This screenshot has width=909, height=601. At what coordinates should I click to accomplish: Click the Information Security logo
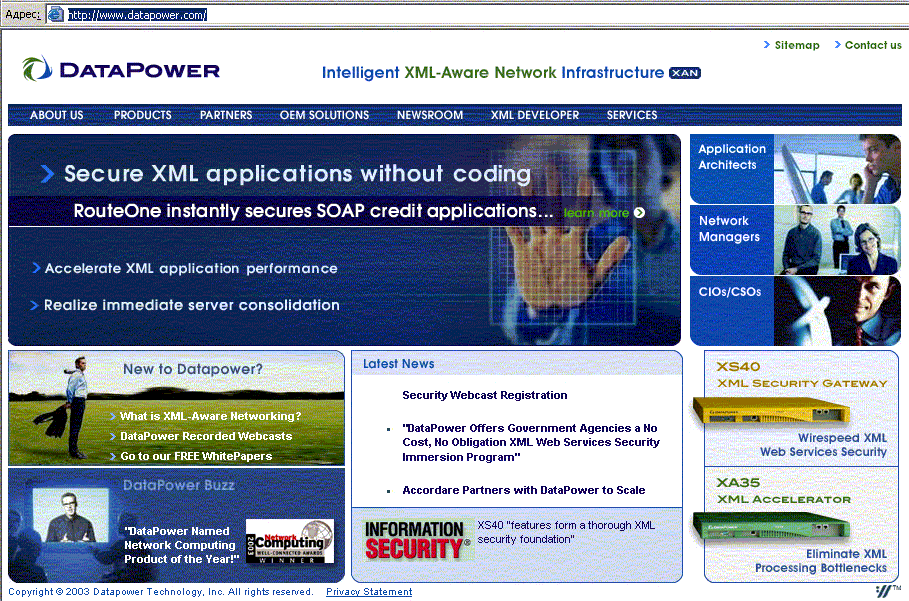[x=416, y=540]
